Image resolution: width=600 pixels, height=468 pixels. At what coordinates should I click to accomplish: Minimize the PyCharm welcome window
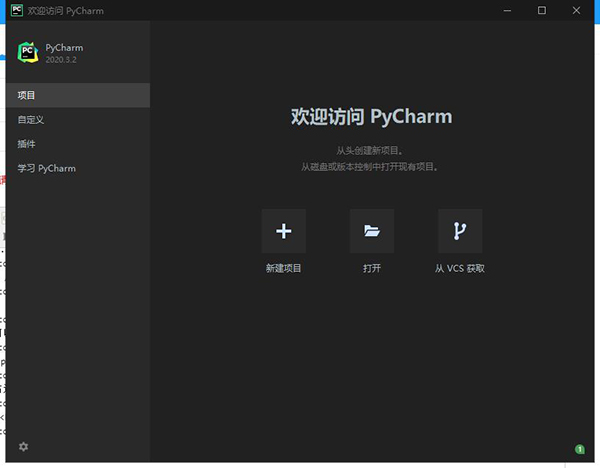[x=507, y=11]
